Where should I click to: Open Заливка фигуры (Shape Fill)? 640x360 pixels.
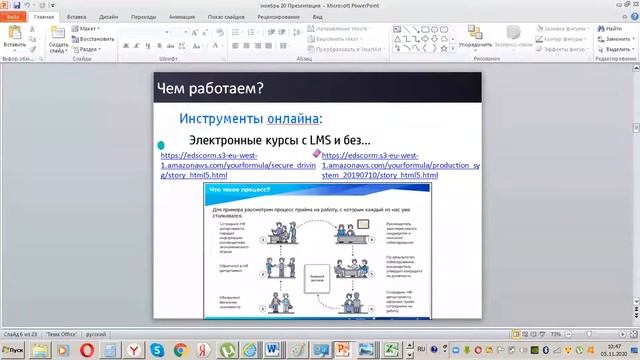point(562,29)
